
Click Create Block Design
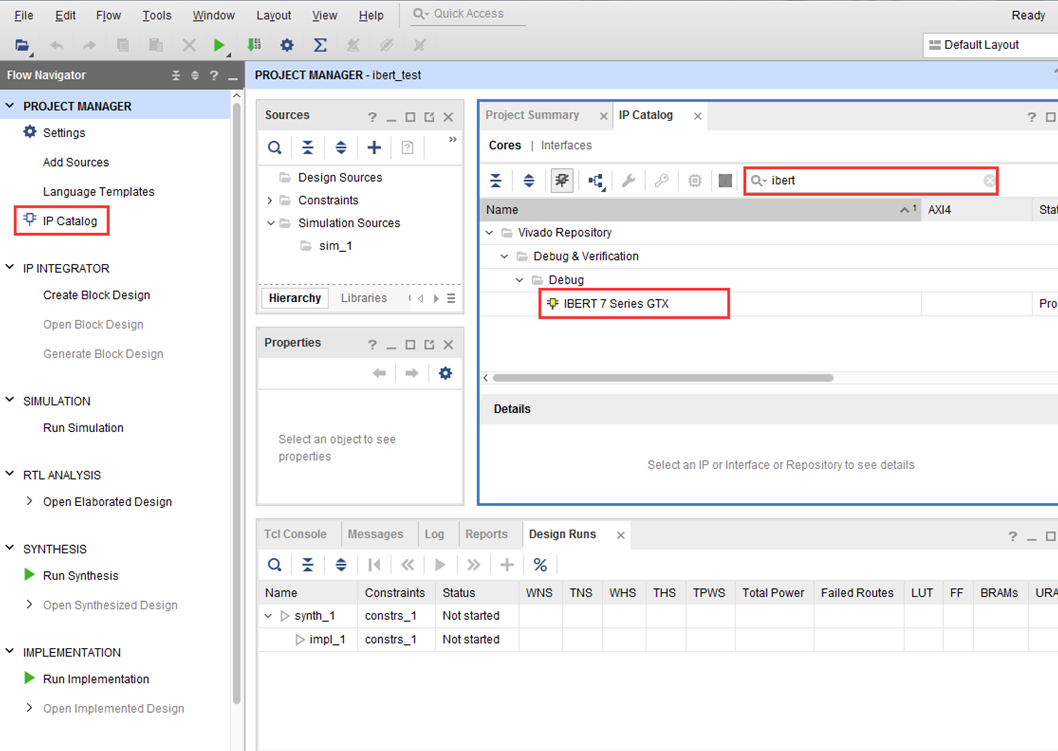click(x=96, y=295)
